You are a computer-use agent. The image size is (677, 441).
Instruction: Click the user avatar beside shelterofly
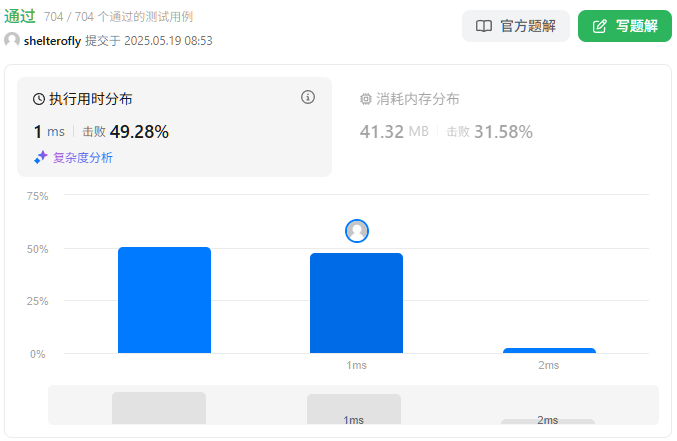pyautogui.click(x=12, y=40)
